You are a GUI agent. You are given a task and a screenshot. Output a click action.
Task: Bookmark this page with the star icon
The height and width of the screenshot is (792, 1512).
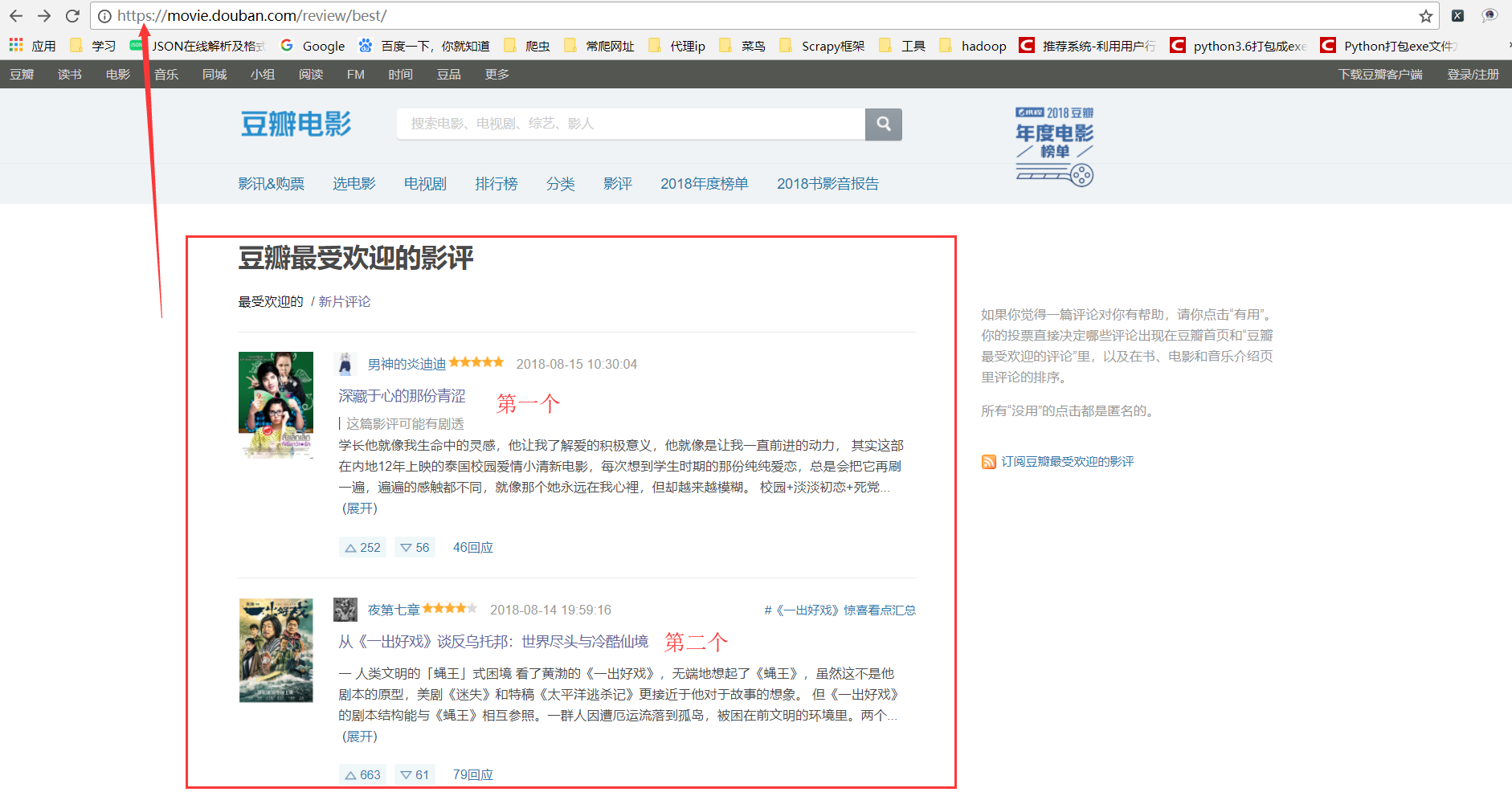pyautogui.click(x=1426, y=16)
